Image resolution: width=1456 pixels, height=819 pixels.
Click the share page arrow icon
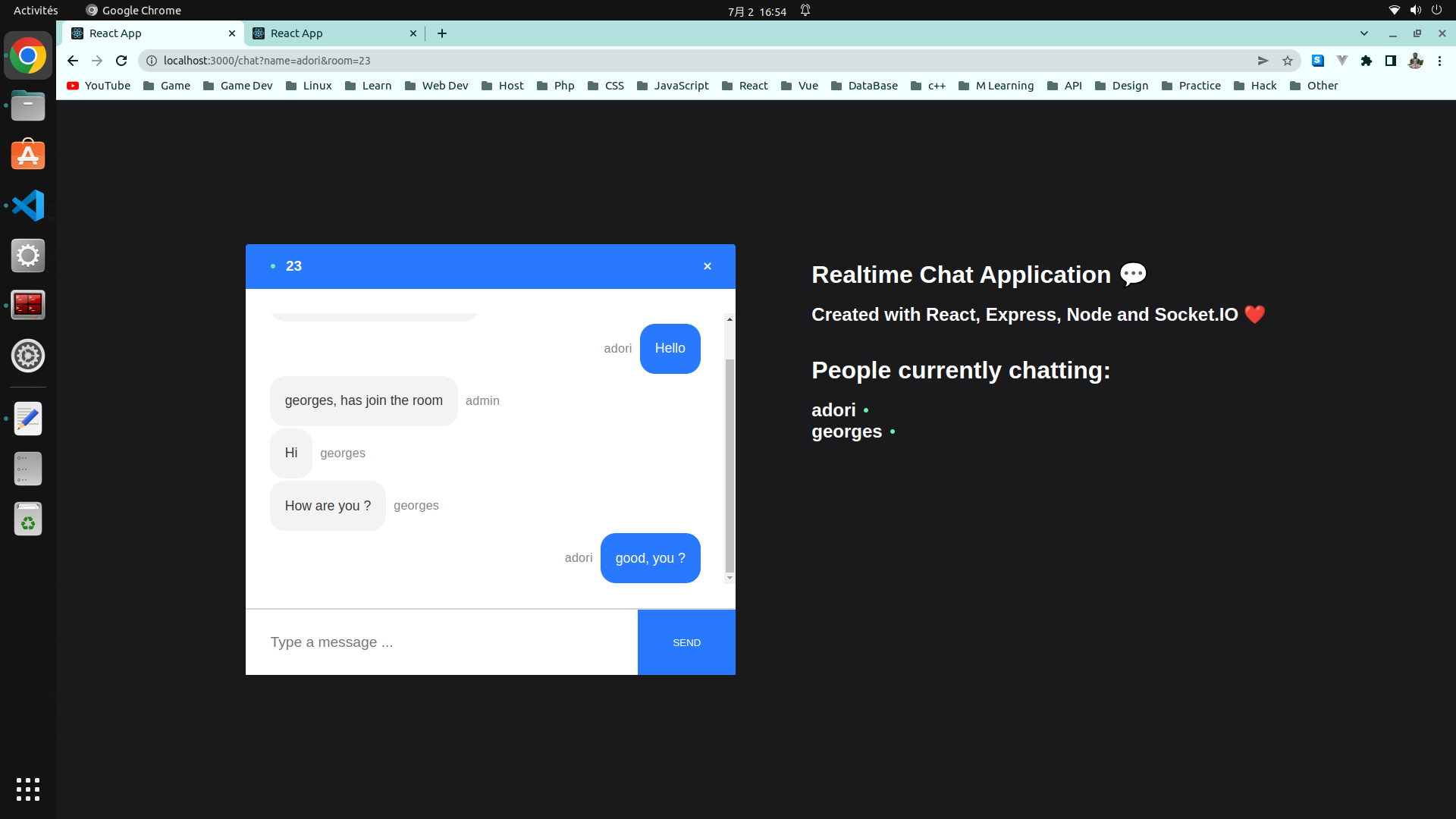tap(1263, 61)
